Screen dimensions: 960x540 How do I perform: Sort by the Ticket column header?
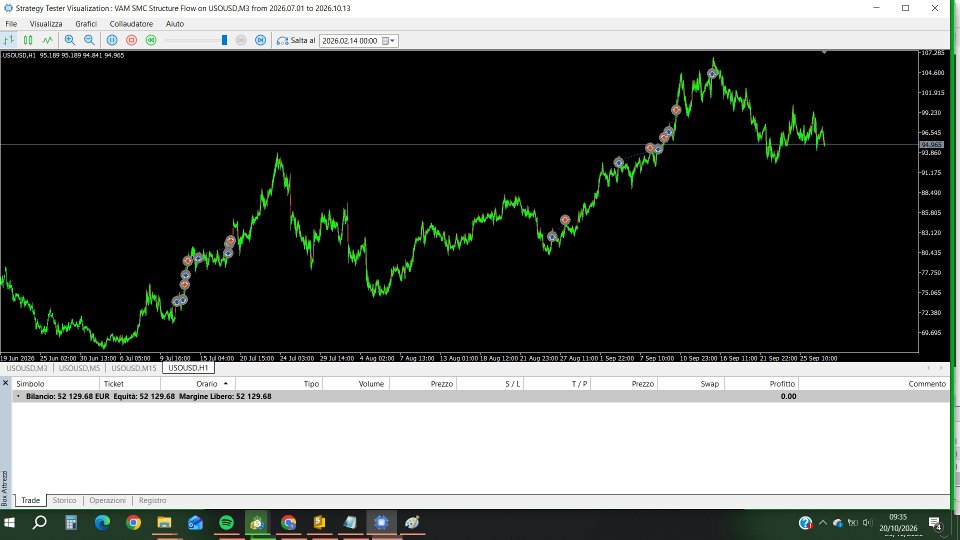[x=130, y=384]
